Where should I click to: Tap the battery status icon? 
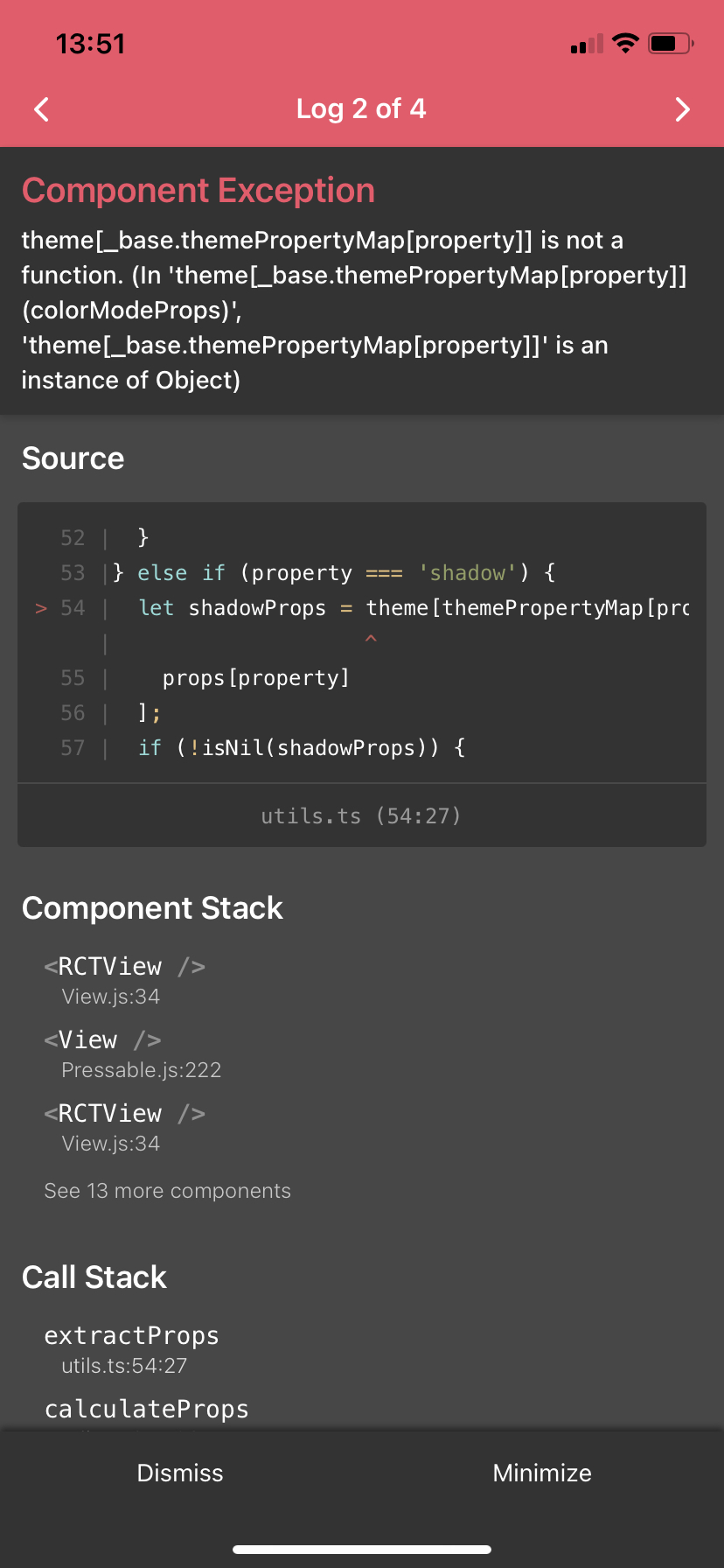(671, 43)
